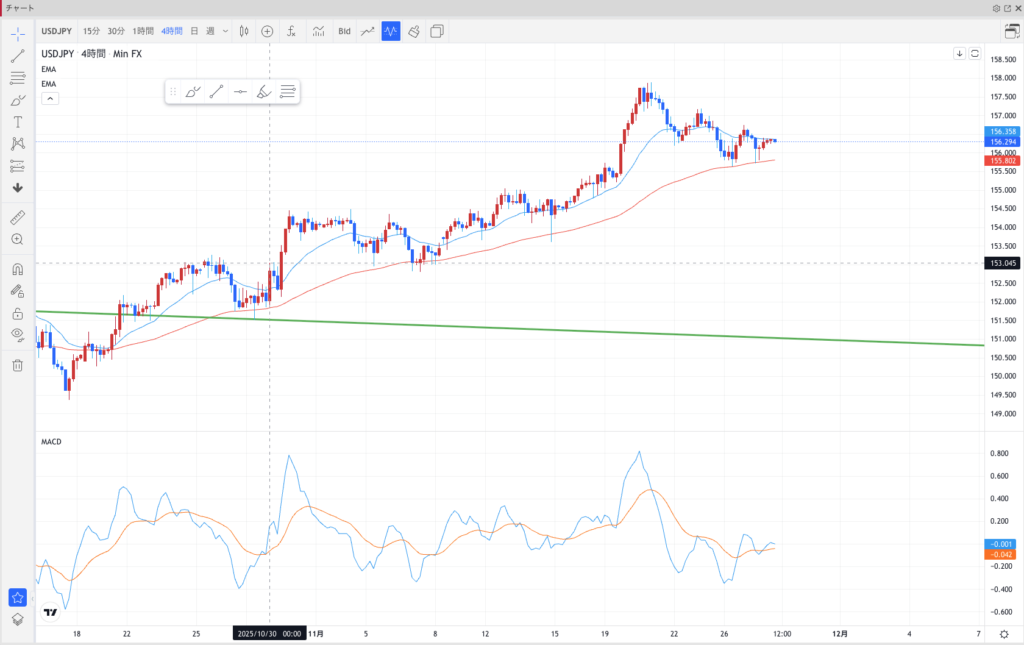This screenshot has height=645, width=1024.
Task: Open the object tree layers panel
Action: (17, 619)
